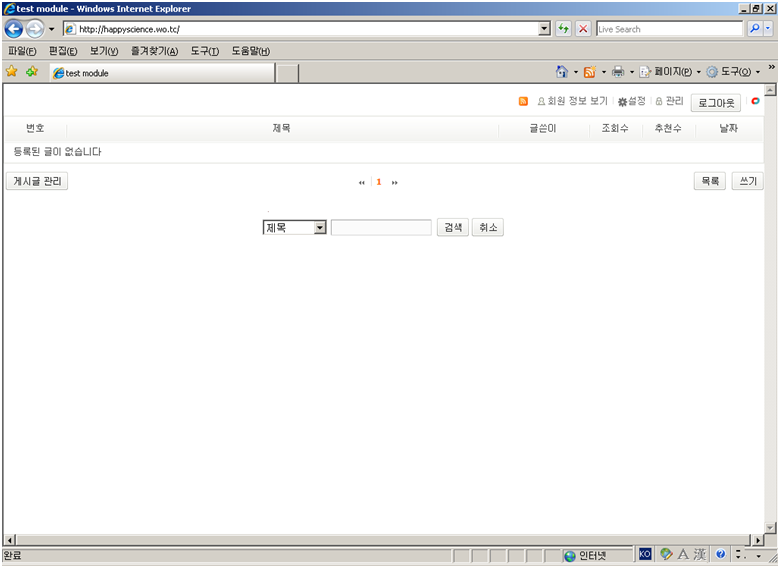
Task: Open the 도움말(H) menu
Action: pos(251,51)
